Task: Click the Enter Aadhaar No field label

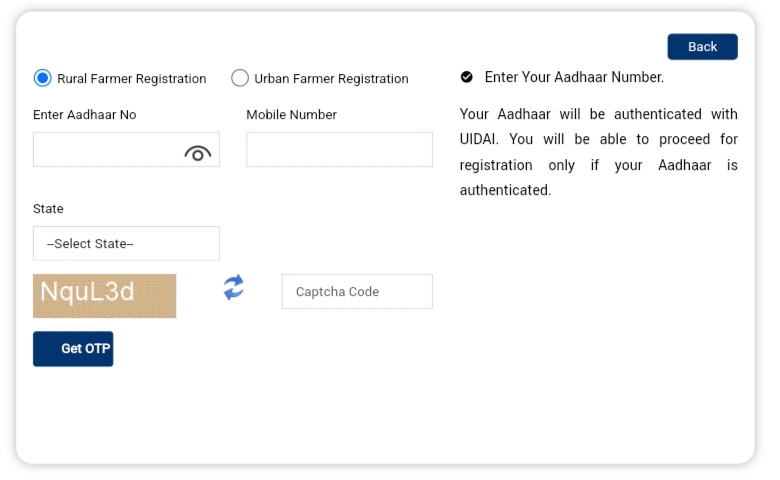Action: (85, 115)
